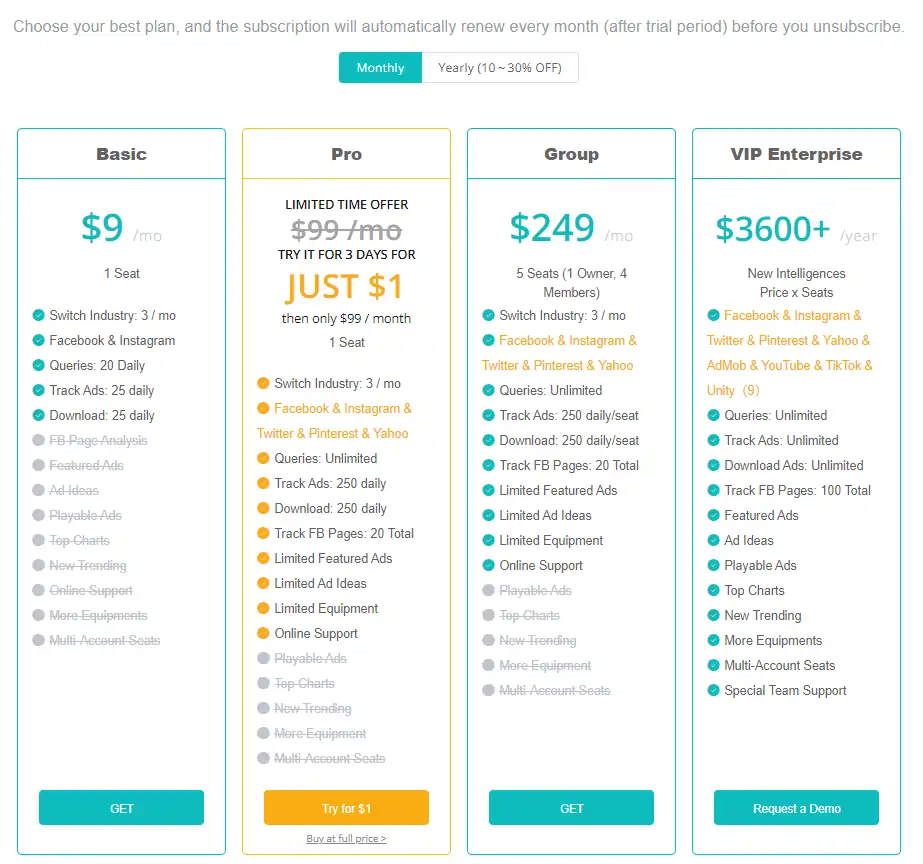
Task: Click "Request a Demo" for VIP Enterprise
Action: point(796,808)
